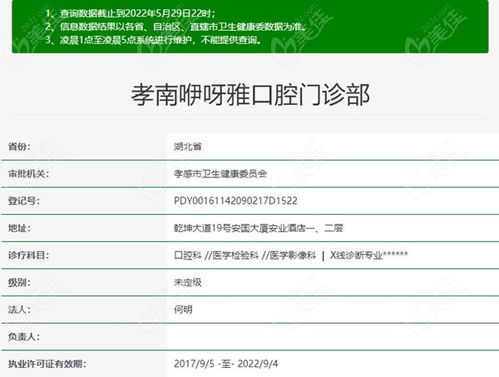This screenshot has height=377, width=499.
Task: Select the value 湖北省
Action: pos(188,146)
